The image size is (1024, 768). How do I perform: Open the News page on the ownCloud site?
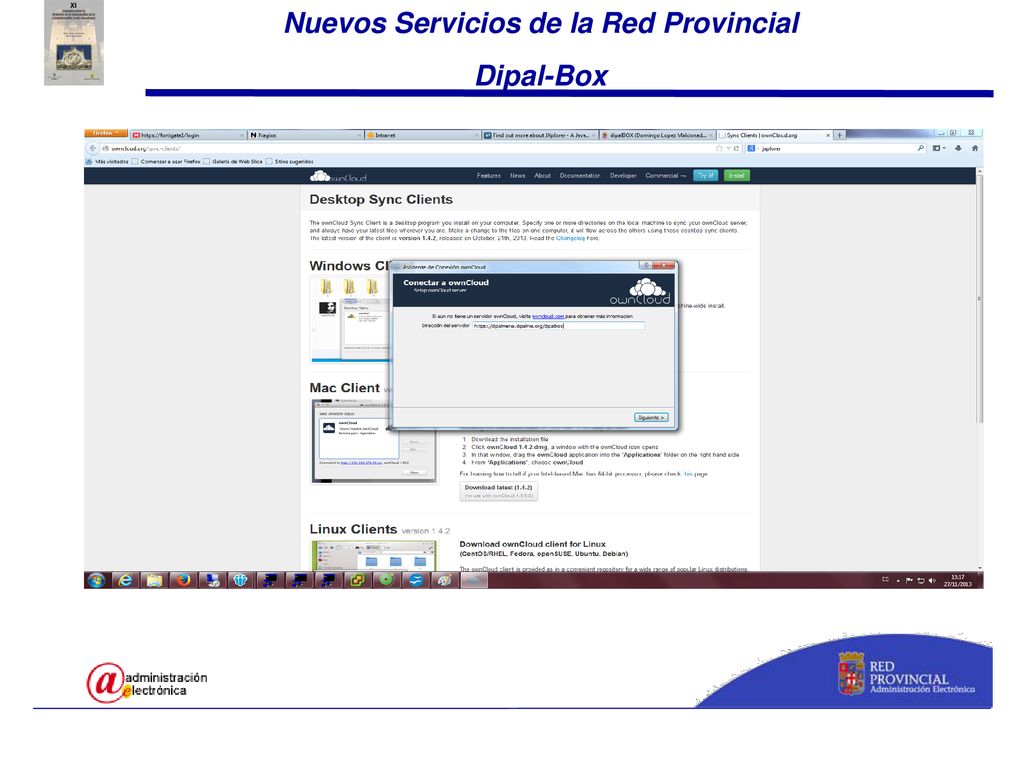click(517, 176)
